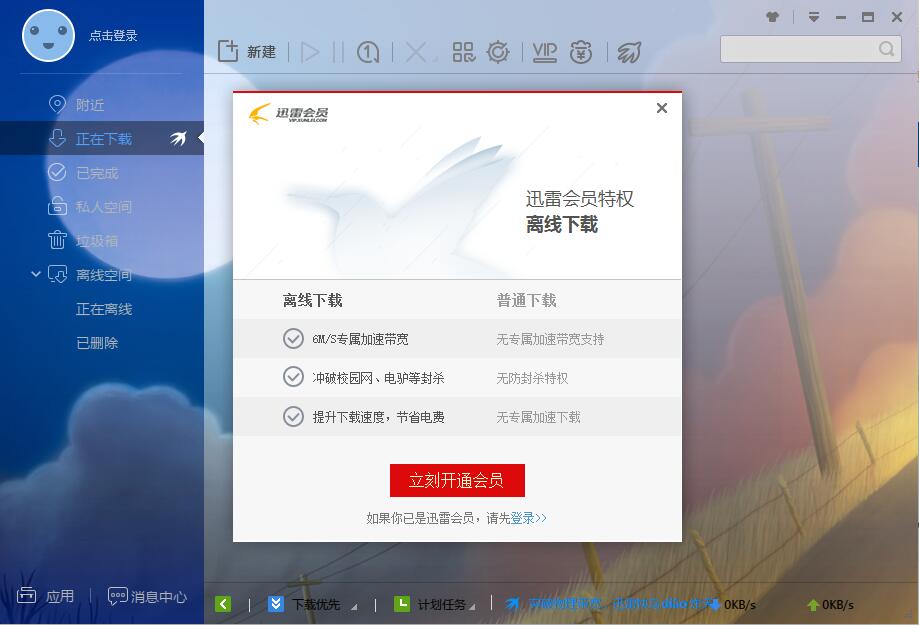Screen dimensions: 919x625
Task: Start the task with the play icon
Action: 310,52
